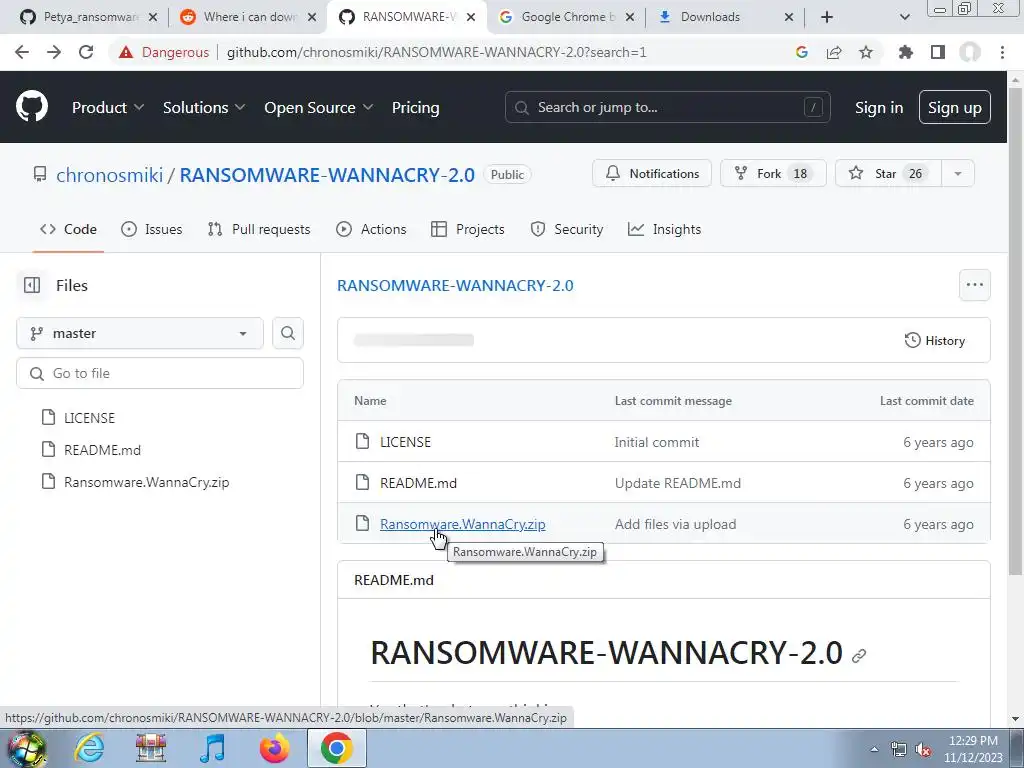The height and width of the screenshot is (768, 1024).
Task: Click the Pricing link
Action: coord(415,108)
